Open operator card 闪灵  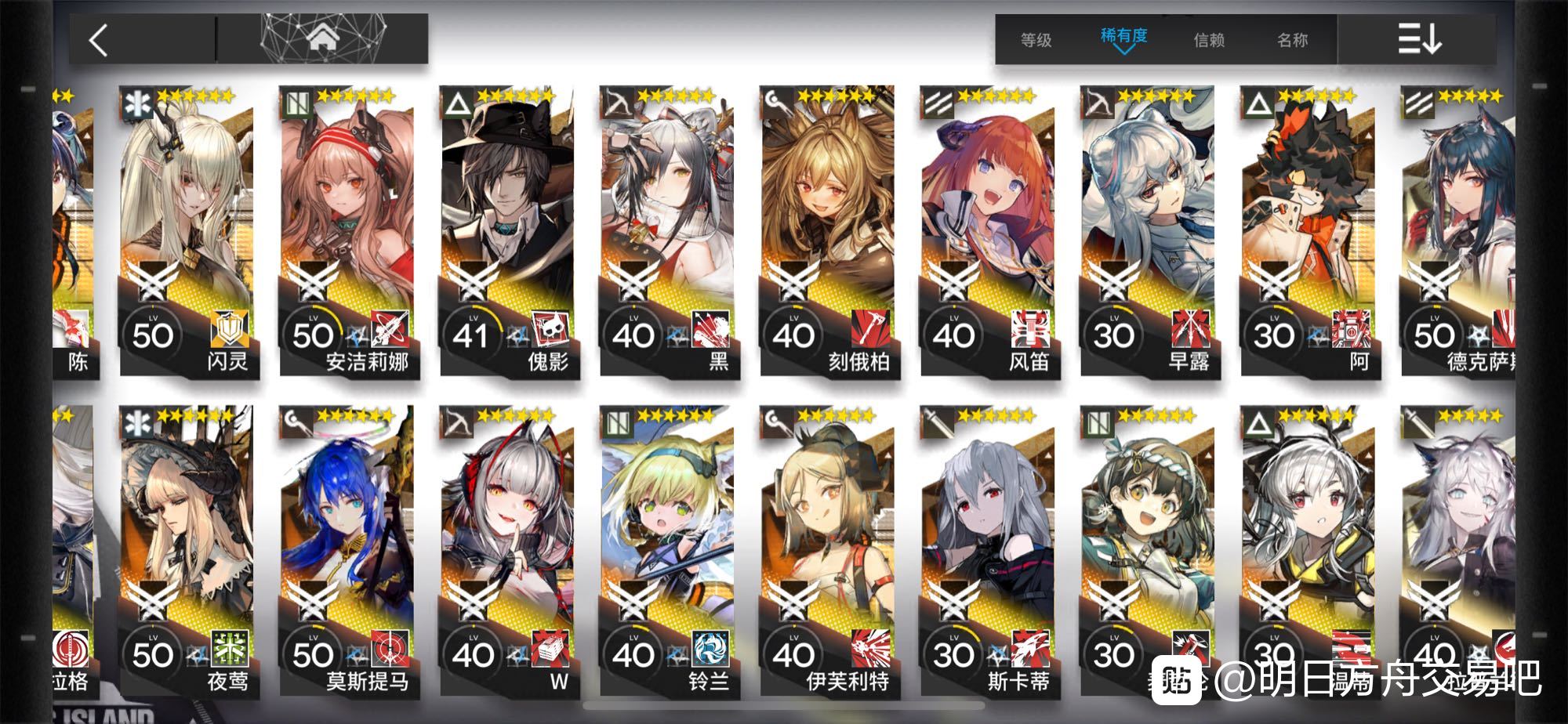(187, 232)
